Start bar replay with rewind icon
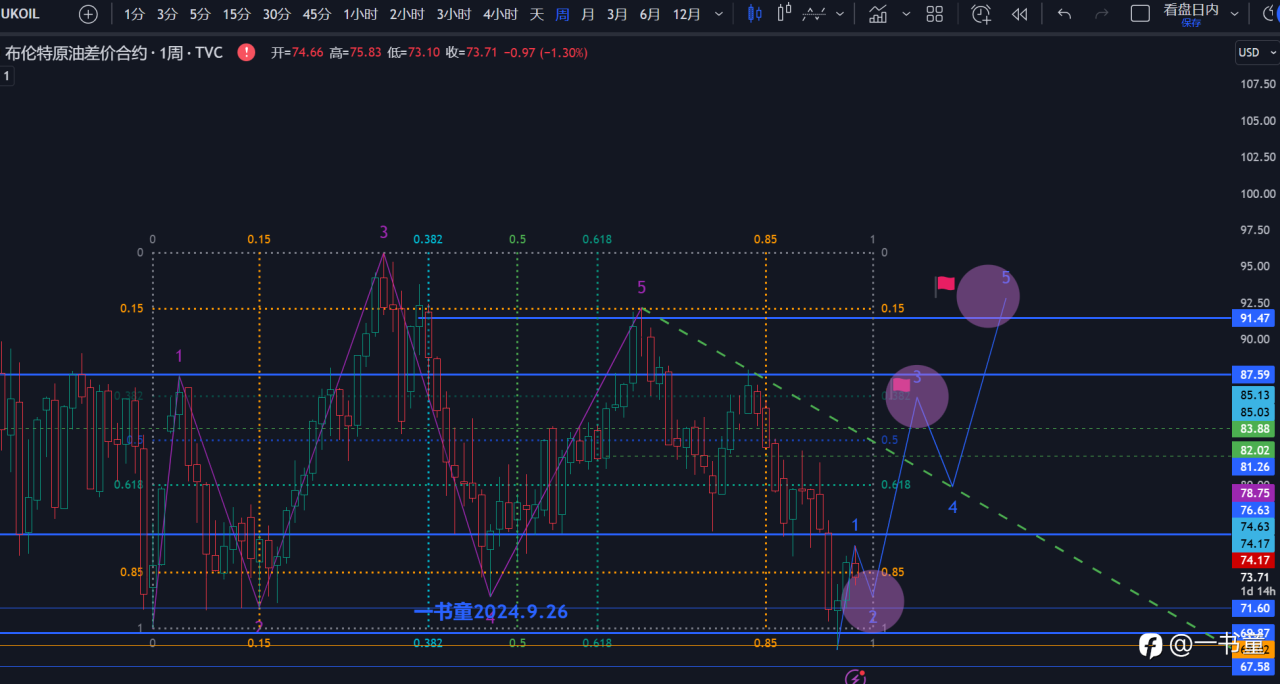 tap(1019, 14)
